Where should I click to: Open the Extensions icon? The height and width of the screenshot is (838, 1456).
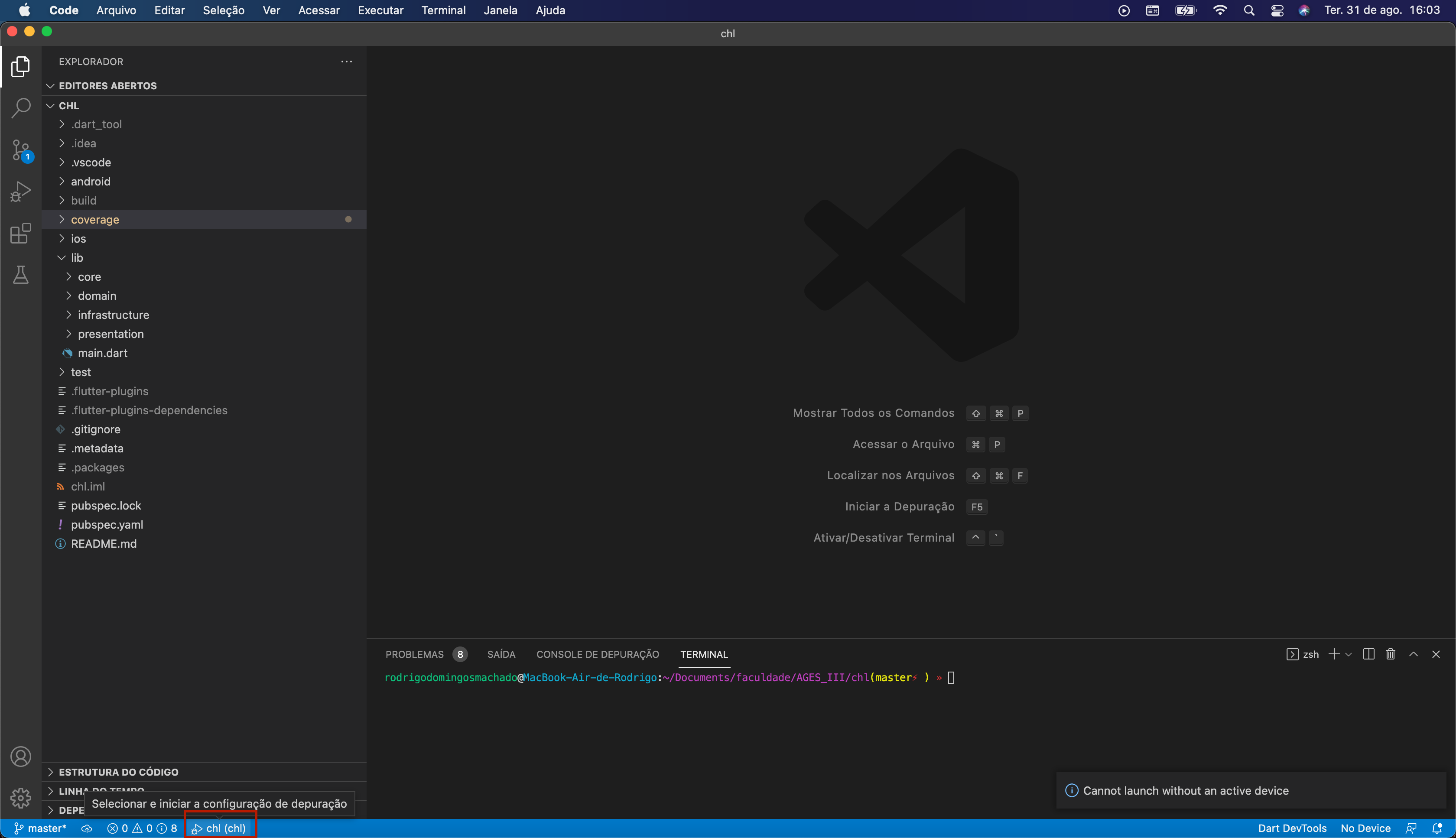click(21, 233)
